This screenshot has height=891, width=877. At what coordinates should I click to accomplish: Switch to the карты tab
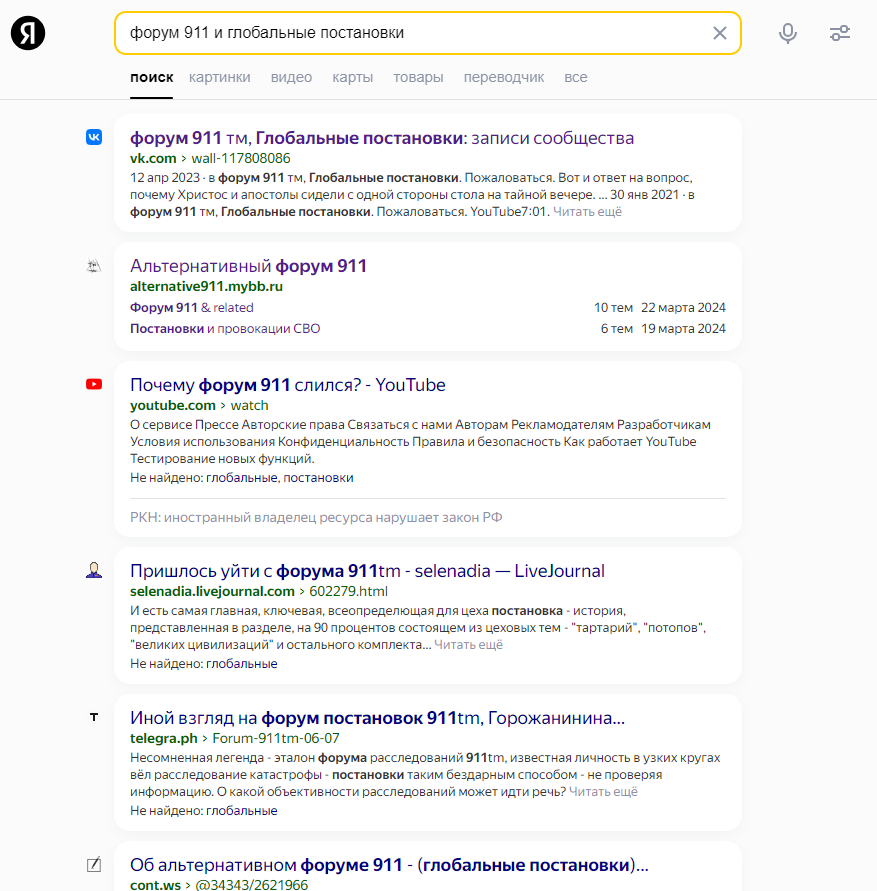(x=352, y=77)
